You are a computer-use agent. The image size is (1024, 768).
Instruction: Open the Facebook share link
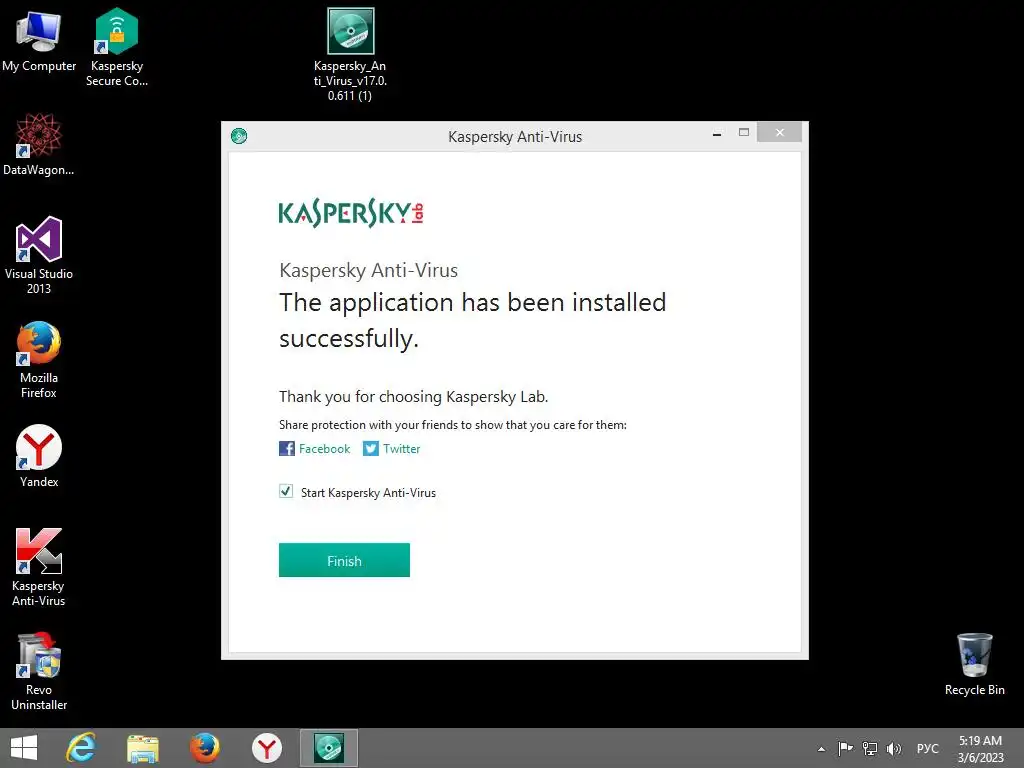point(324,449)
